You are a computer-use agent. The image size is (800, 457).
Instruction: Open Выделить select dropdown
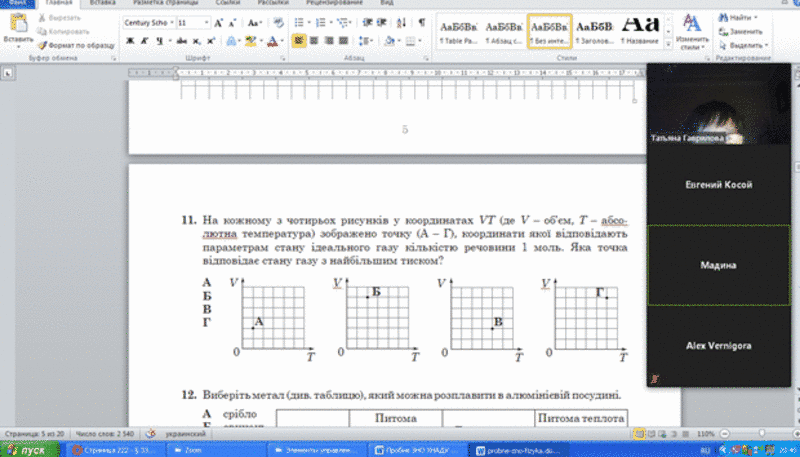tap(743, 45)
